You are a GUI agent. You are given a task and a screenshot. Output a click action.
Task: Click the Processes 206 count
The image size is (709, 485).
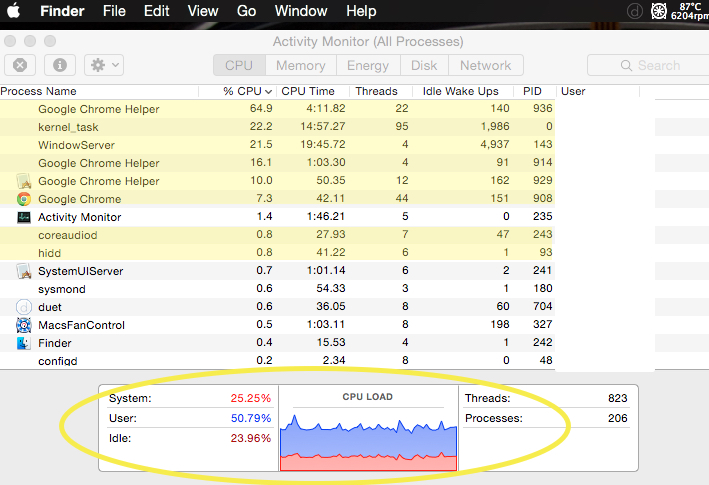[618, 418]
